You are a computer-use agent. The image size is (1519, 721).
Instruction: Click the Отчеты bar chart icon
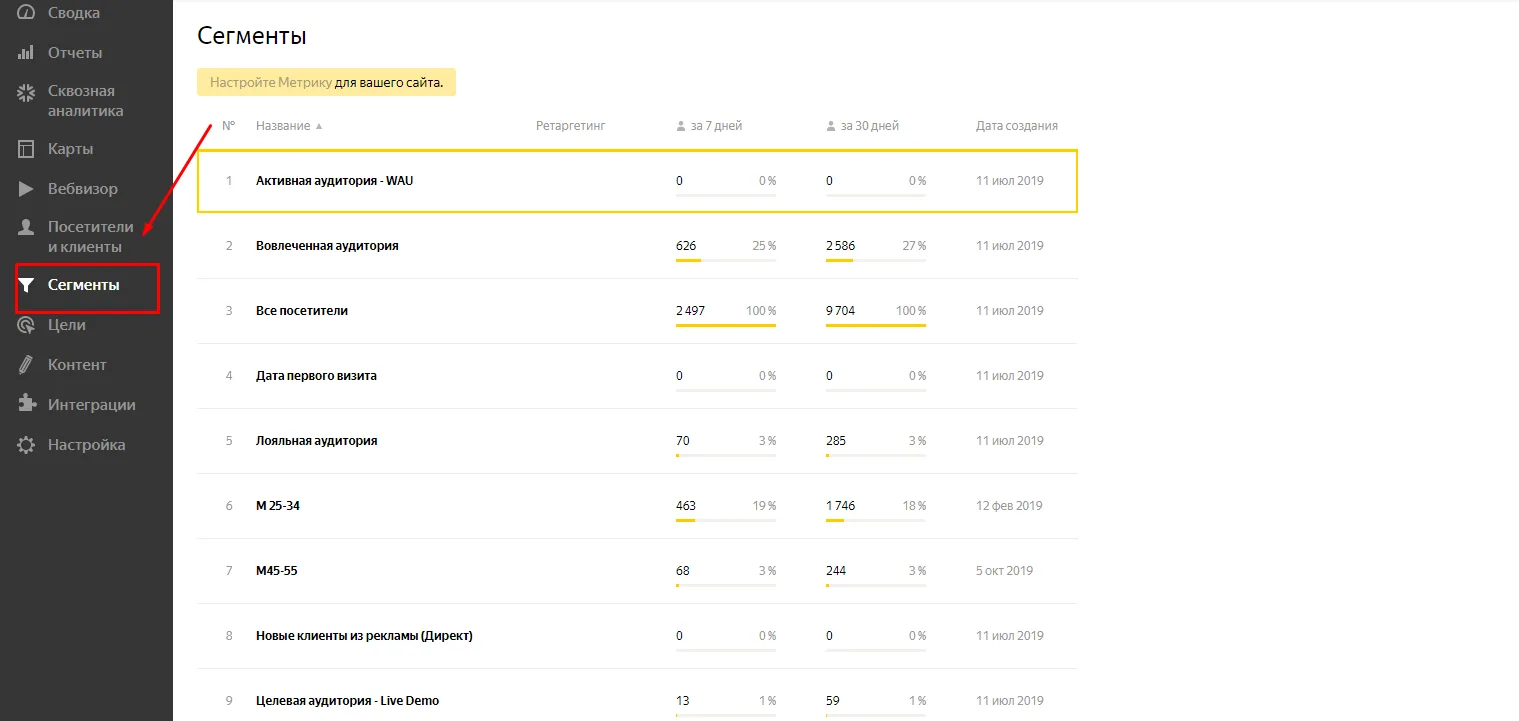click(x=26, y=53)
